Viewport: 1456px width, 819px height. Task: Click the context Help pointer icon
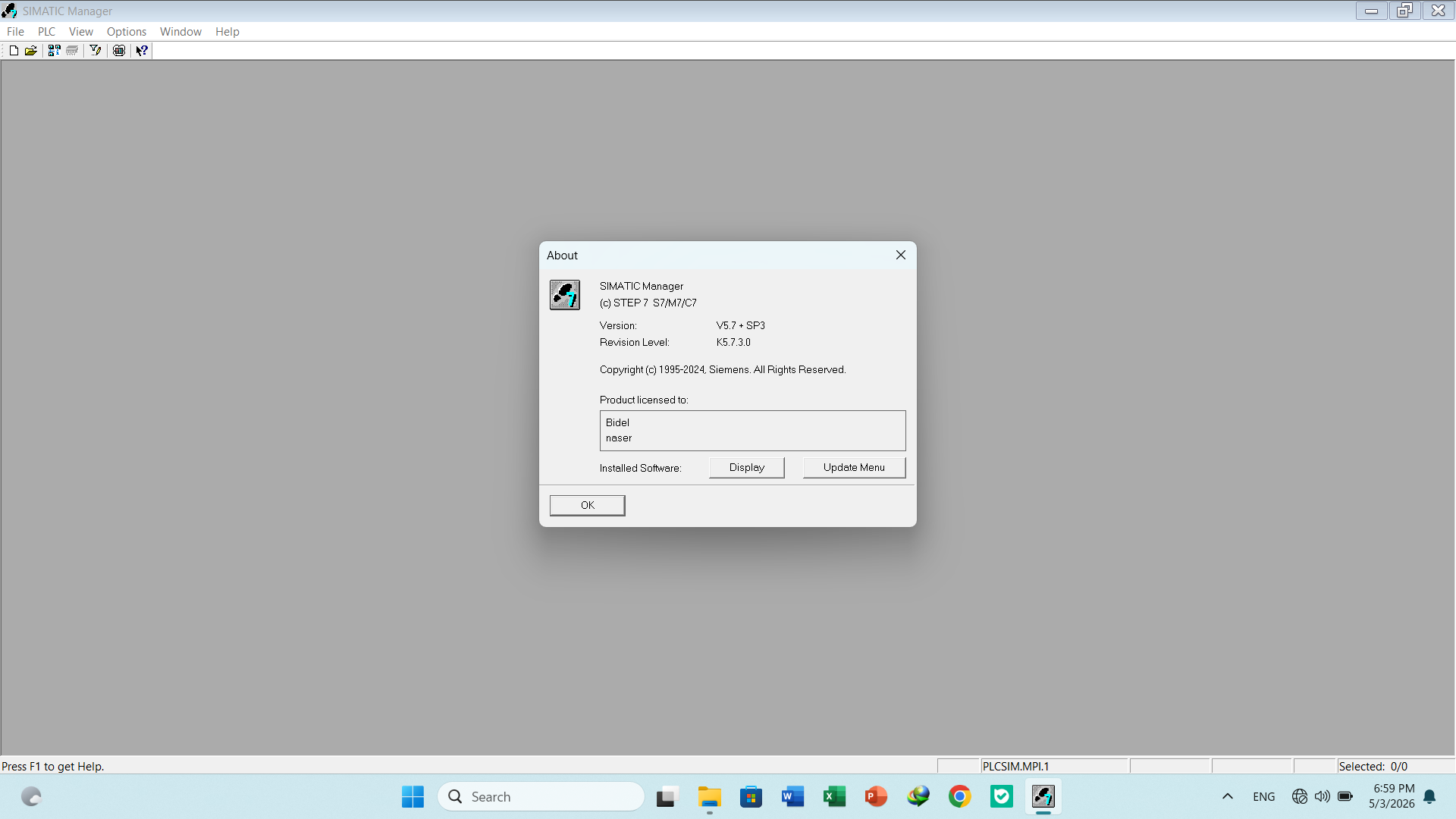click(142, 51)
